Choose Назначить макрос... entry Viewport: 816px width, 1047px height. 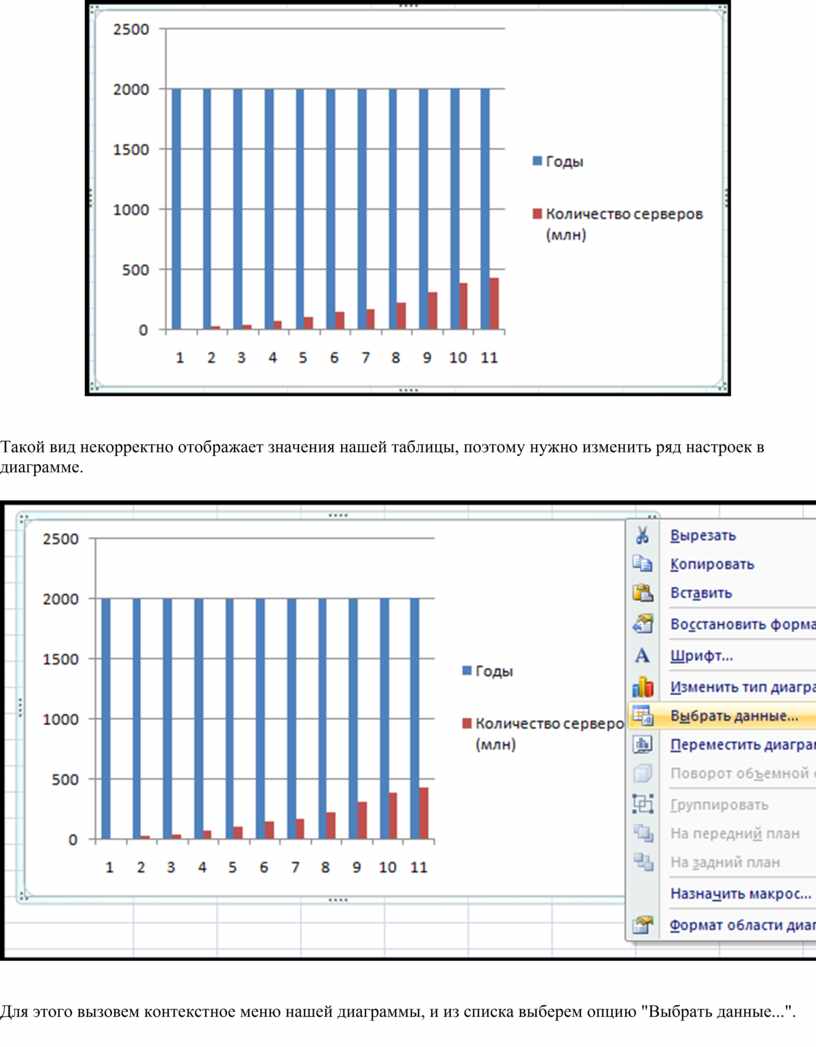[741, 893]
